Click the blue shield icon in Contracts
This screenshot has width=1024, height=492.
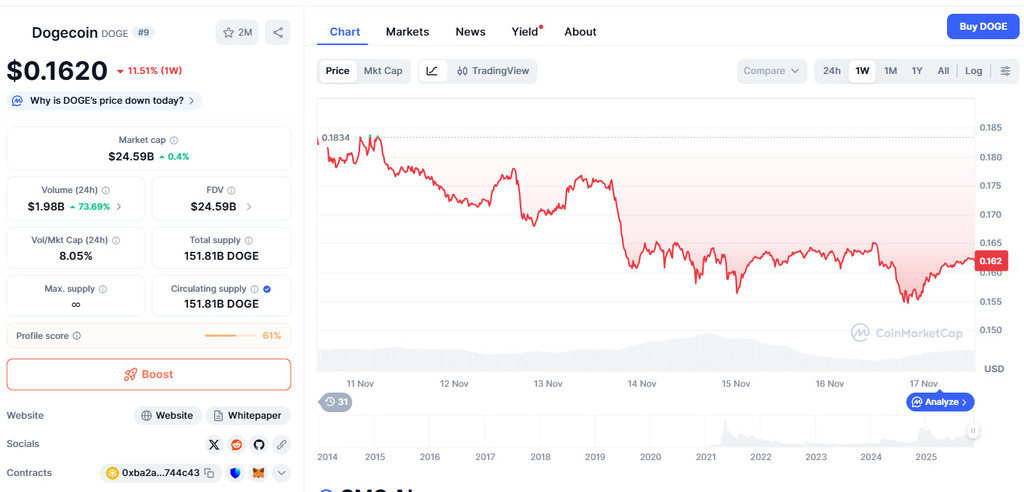tap(236, 473)
